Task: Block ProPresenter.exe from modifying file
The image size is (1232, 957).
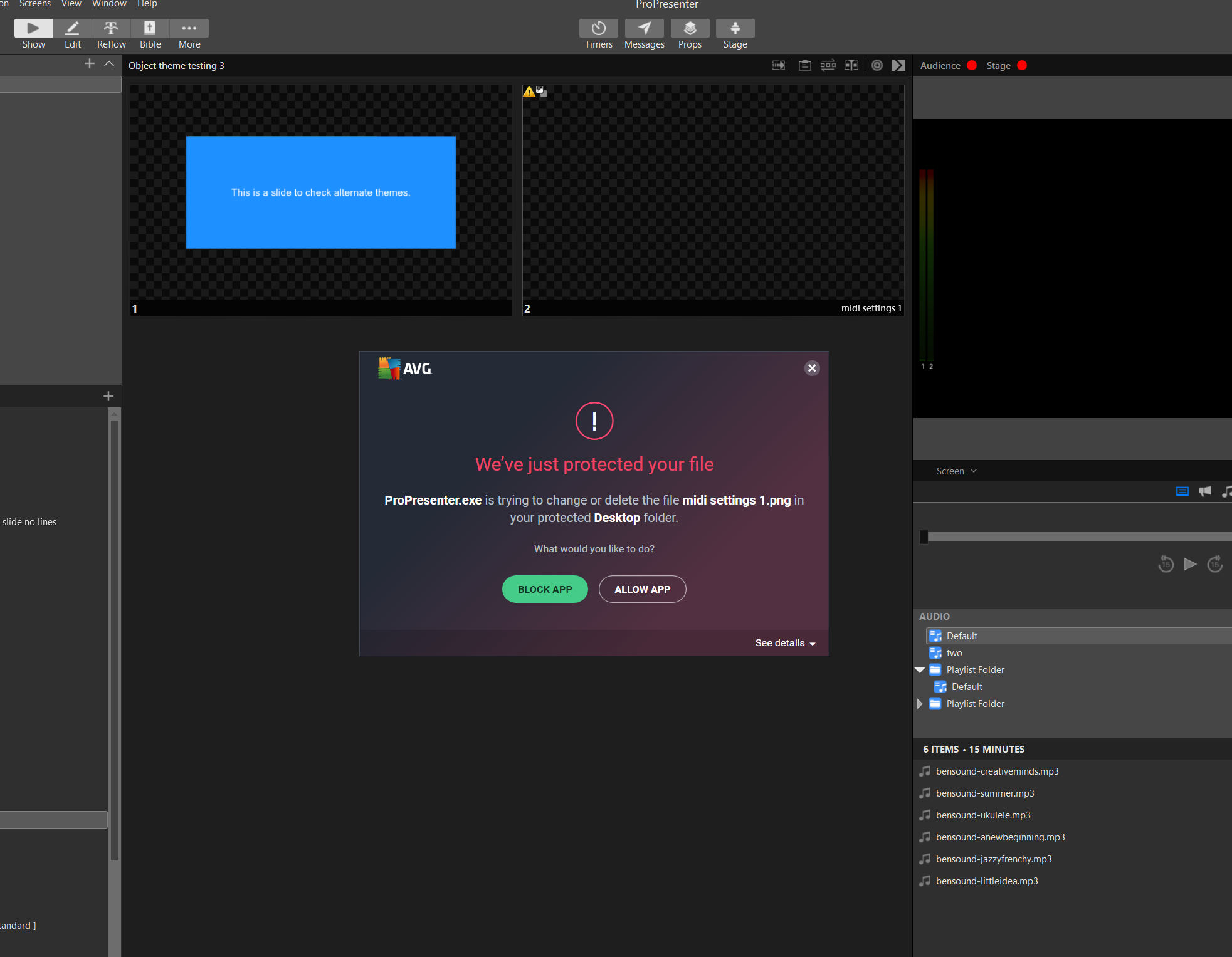Action: point(545,589)
